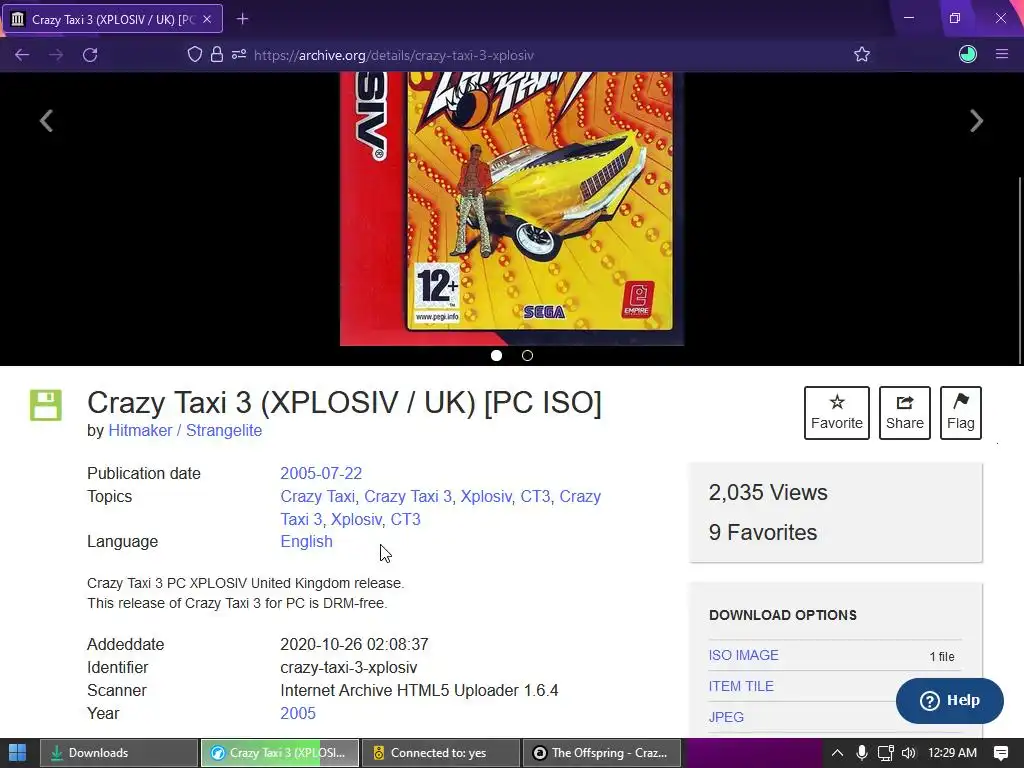Click the '2,035 Views' text
The height and width of the screenshot is (768, 1024).
[768, 492]
